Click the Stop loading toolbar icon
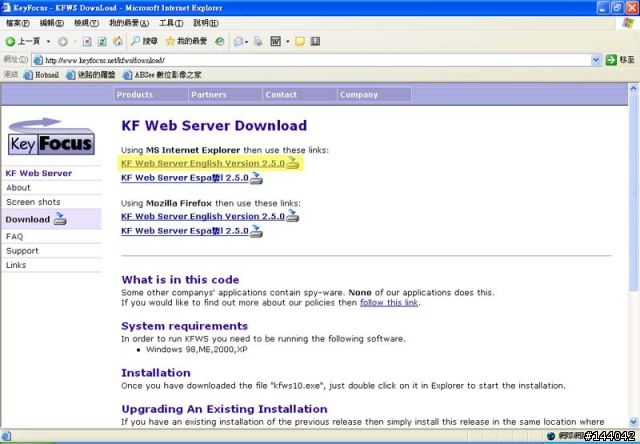This screenshot has height=444, width=640. 87,41
